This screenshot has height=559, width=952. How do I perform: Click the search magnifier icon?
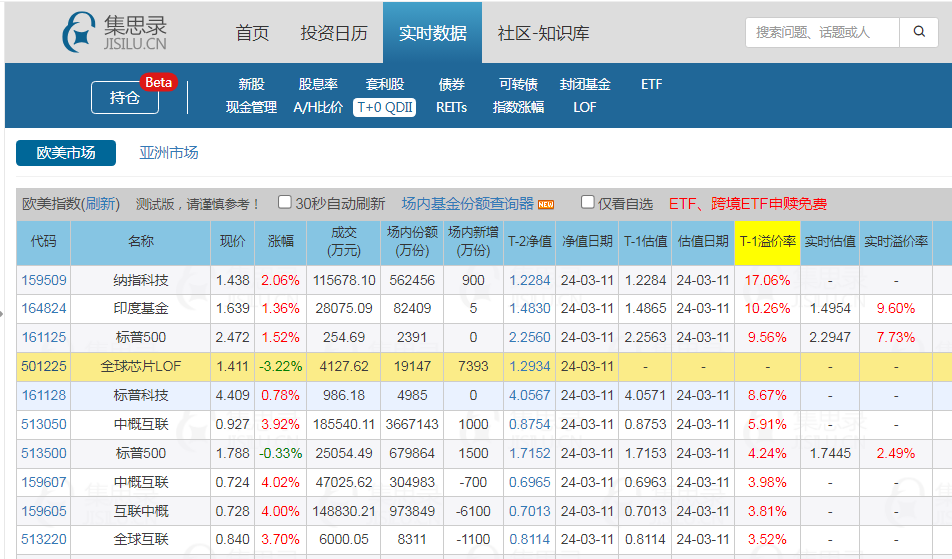click(919, 32)
